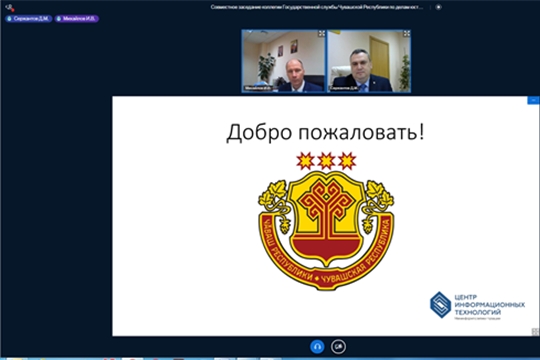Minimize the presentation with blue minus button

point(533,100)
